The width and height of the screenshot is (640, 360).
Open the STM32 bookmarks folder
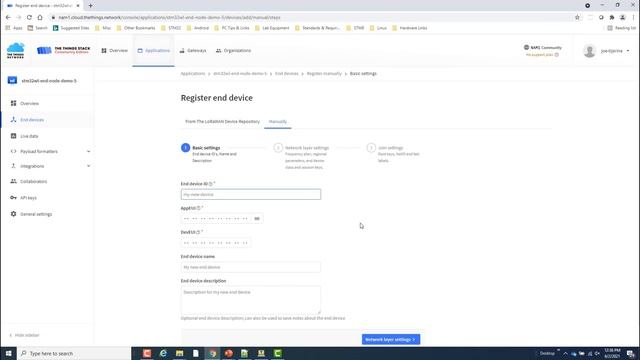click(x=171, y=28)
